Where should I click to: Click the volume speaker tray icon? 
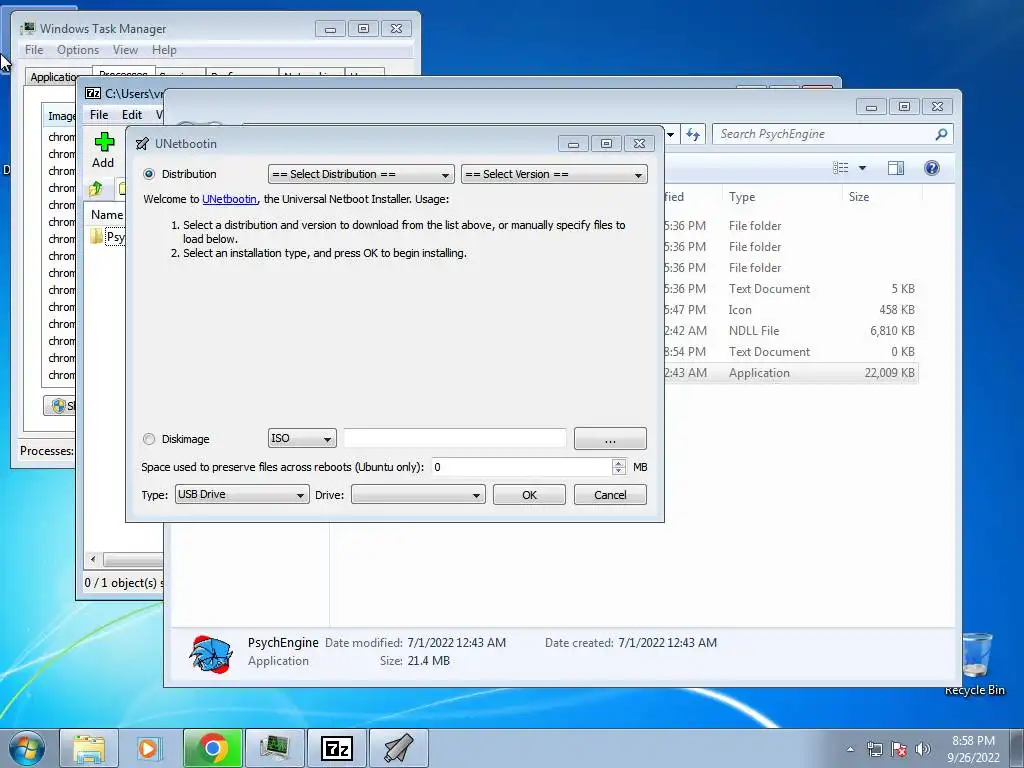pyautogui.click(x=922, y=749)
